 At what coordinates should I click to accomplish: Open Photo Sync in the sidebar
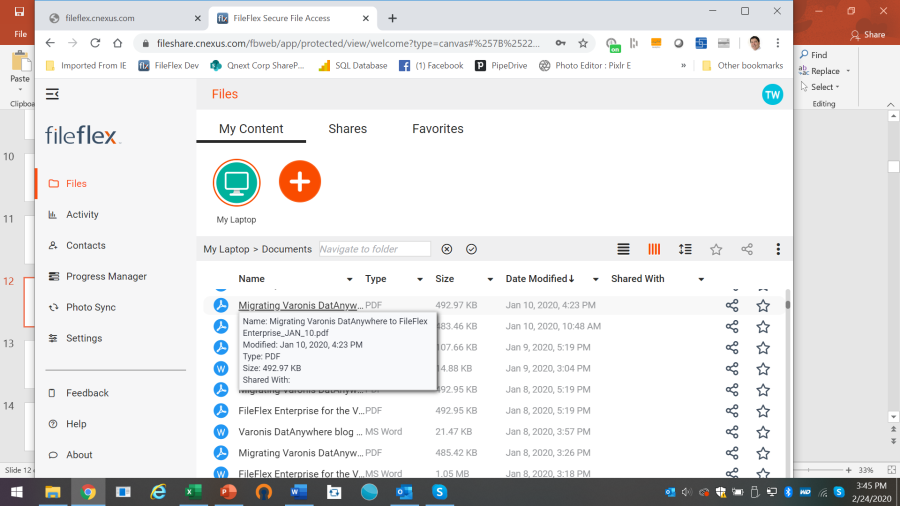[x=91, y=308]
